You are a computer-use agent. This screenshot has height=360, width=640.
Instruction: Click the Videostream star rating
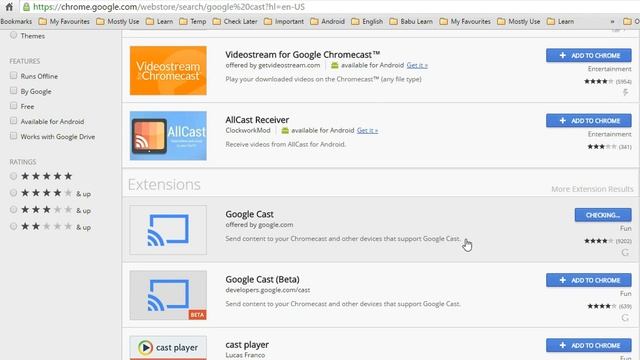tap(598, 82)
